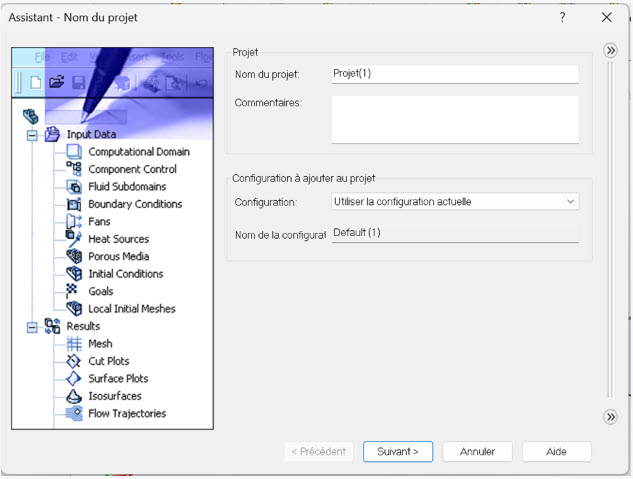This screenshot has height=479, width=633.
Task: Click the Fluid Subdomains icon
Action: coord(73,187)
